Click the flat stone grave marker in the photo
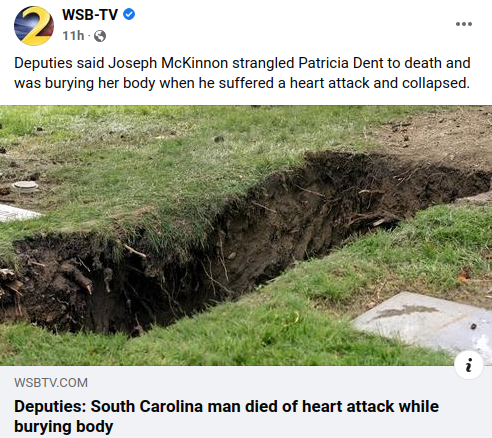 click(423, 323)
